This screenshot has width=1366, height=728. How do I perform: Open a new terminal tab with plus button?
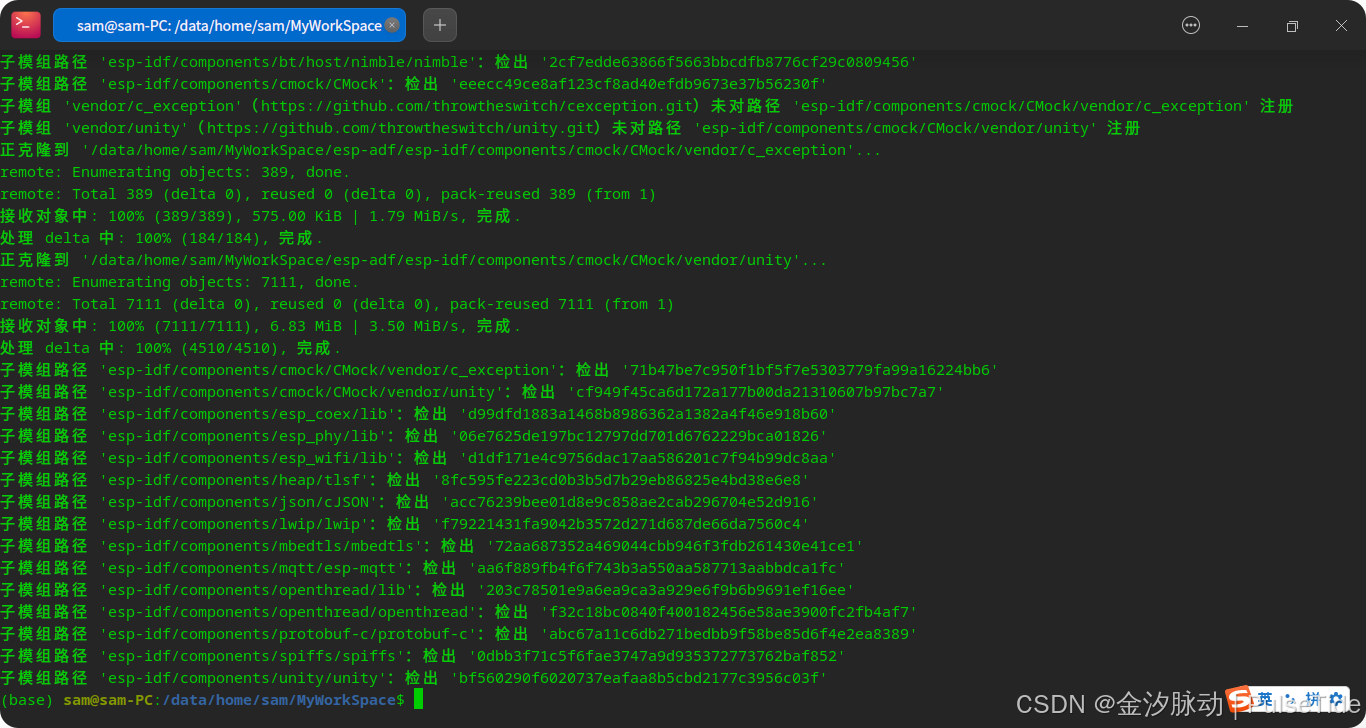[440, 25]
